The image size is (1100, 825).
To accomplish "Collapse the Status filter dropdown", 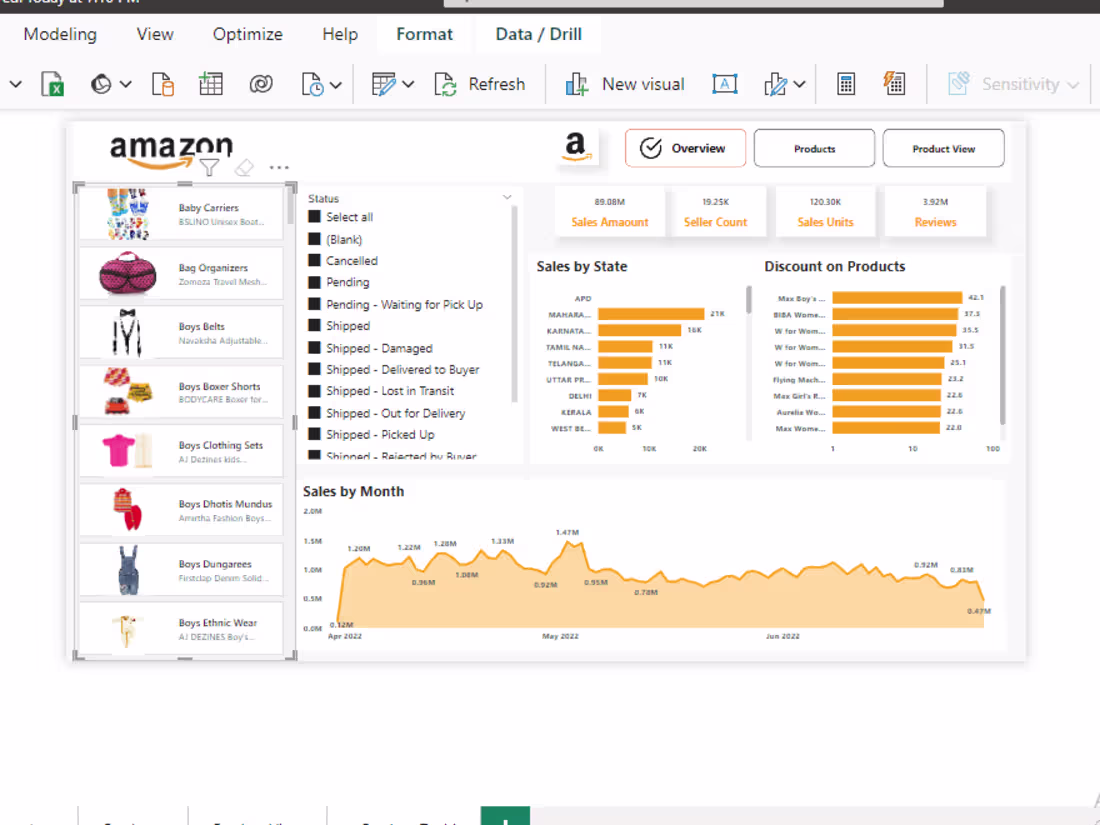I will pyautogui.click(x=507, y=197).
